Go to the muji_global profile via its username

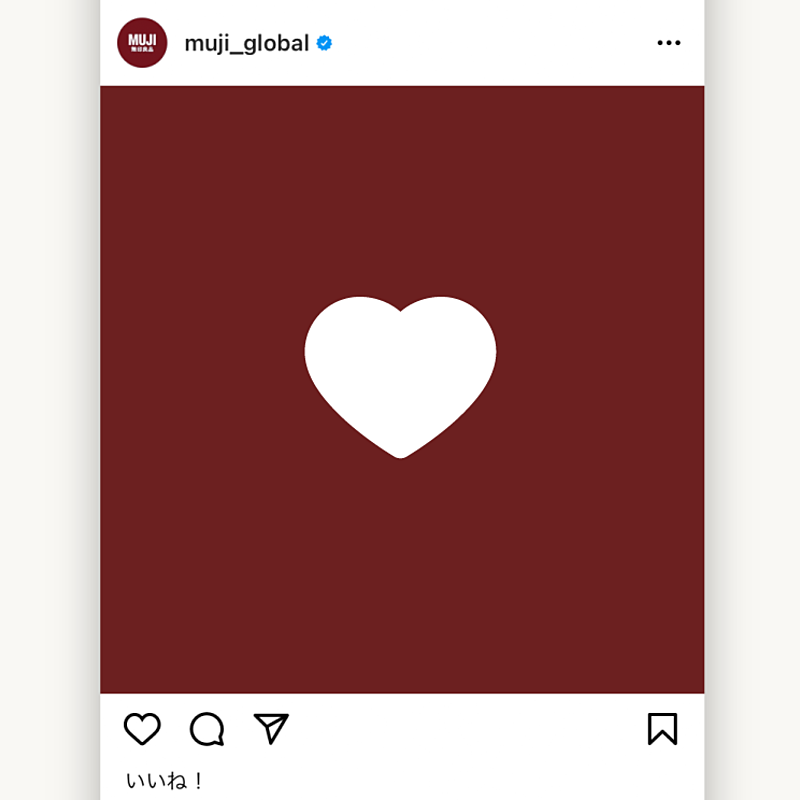pos(246,44)
